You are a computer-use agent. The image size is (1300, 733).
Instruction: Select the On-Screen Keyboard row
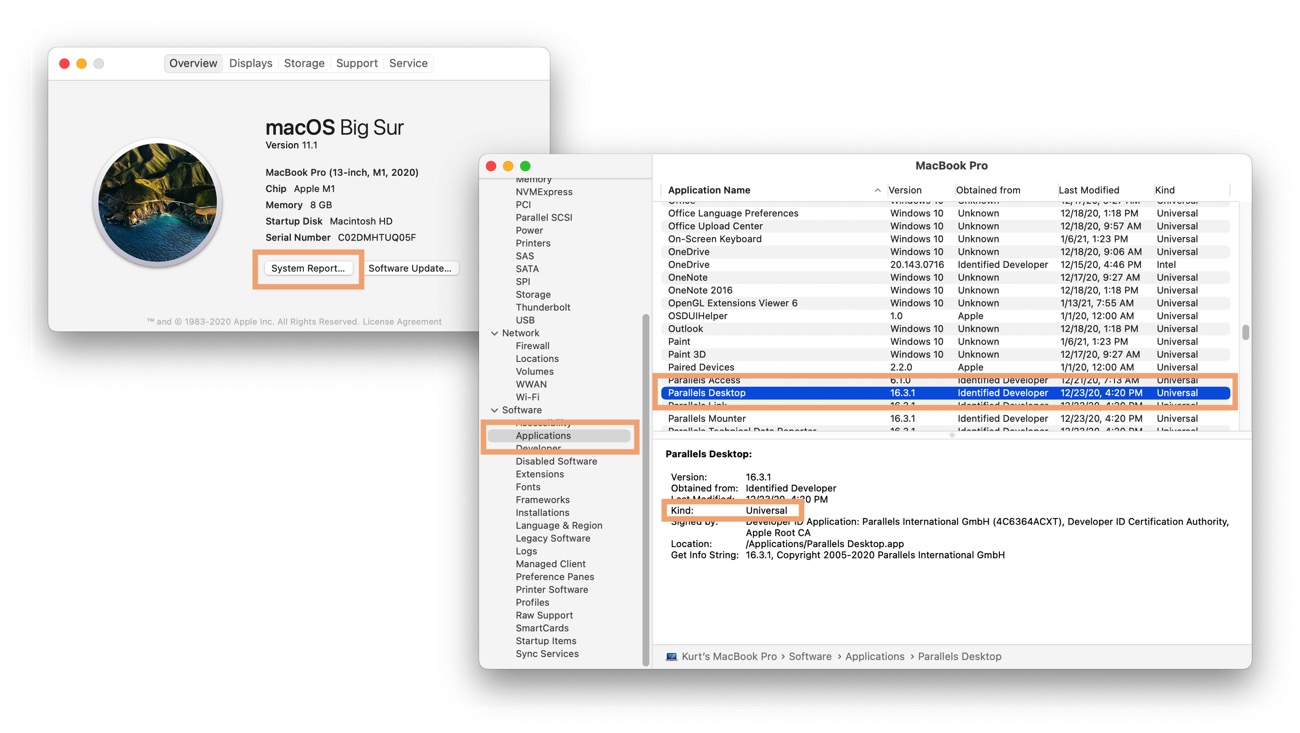point(945,239)
